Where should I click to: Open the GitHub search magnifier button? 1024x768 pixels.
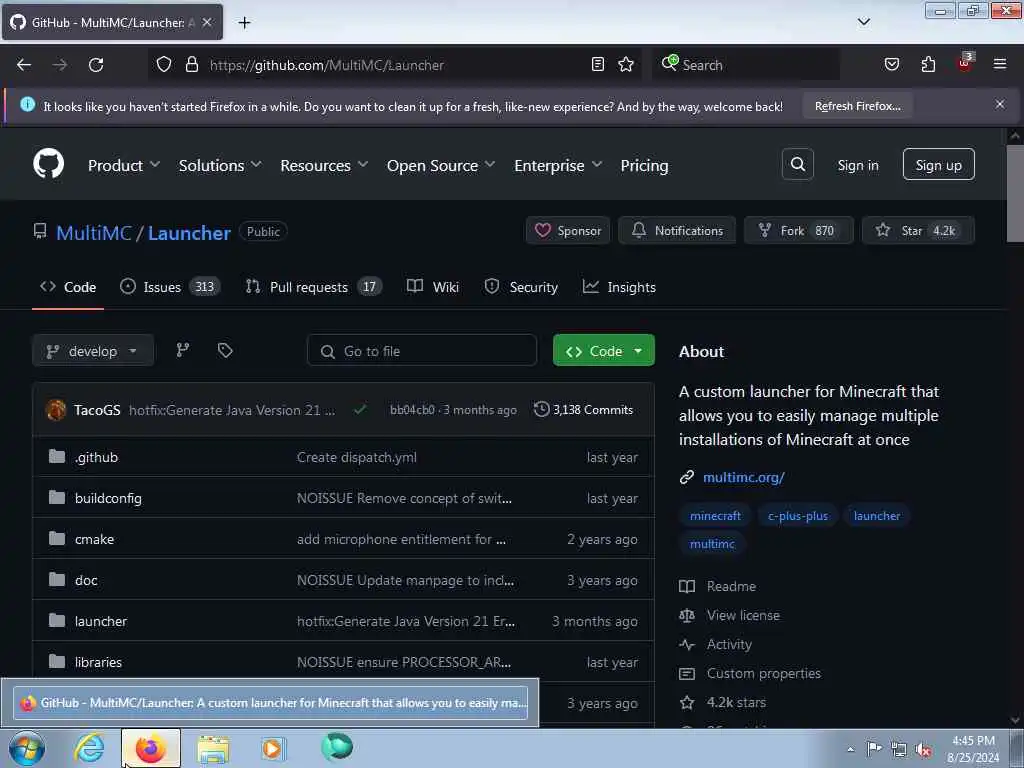797,165
